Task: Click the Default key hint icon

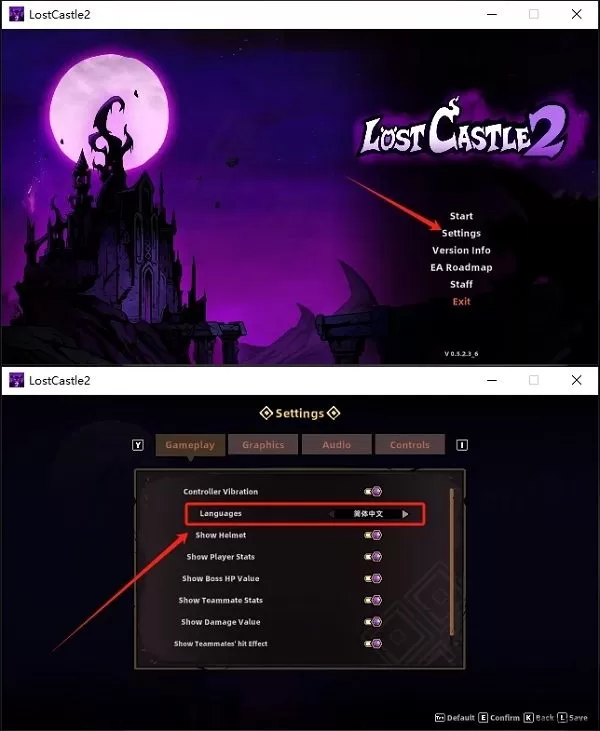Action: tap(440, 717)
